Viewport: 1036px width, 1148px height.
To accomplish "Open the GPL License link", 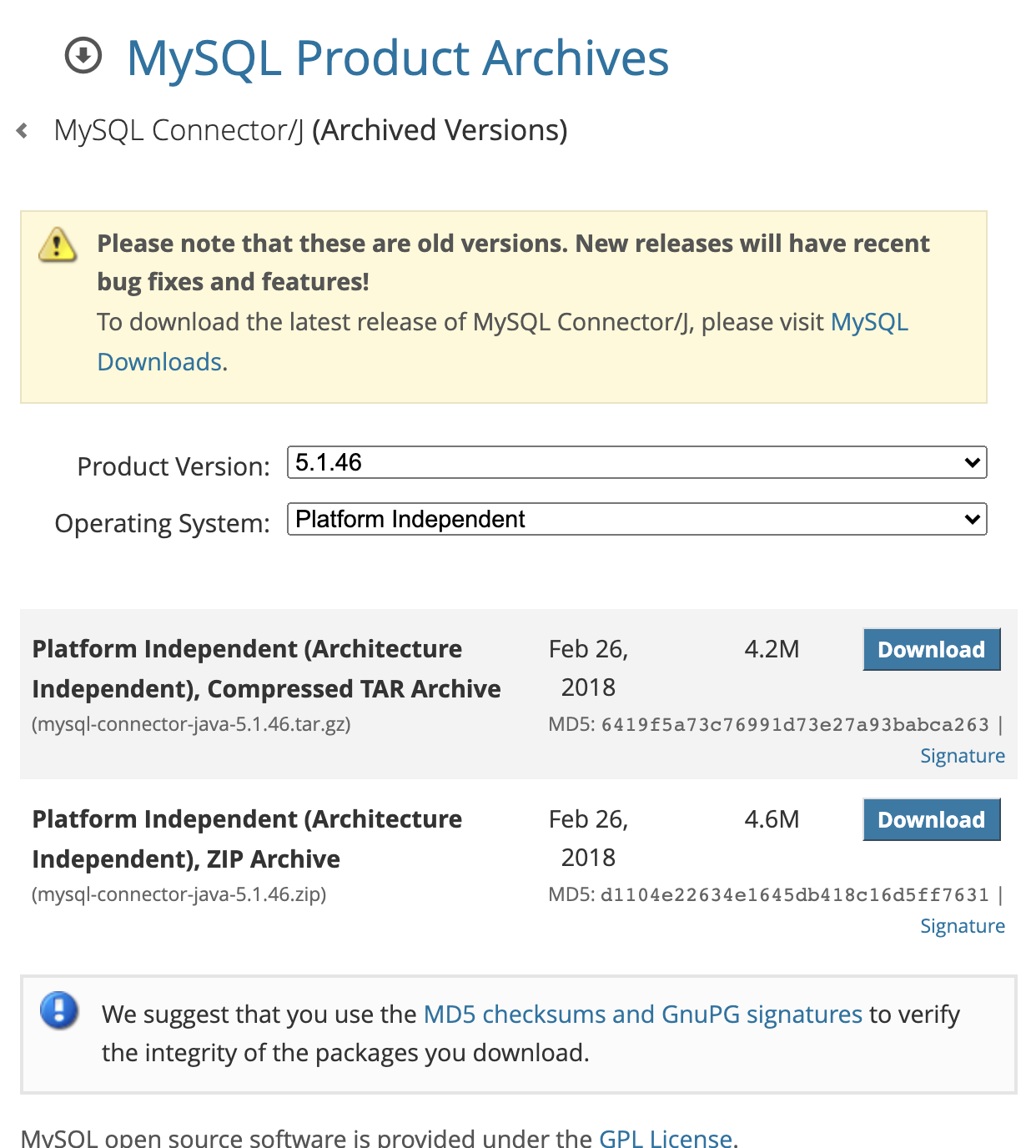I will click(666, 1137).
